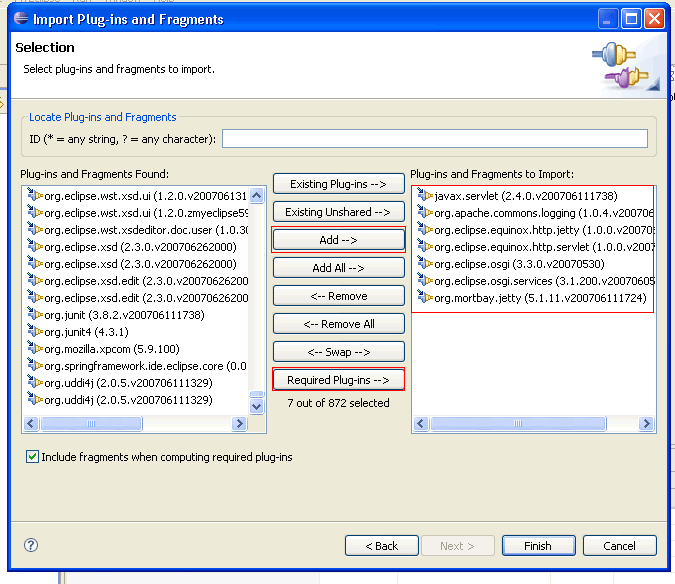Click right arrow of import list horizontal scrollbar

(646, 423)
